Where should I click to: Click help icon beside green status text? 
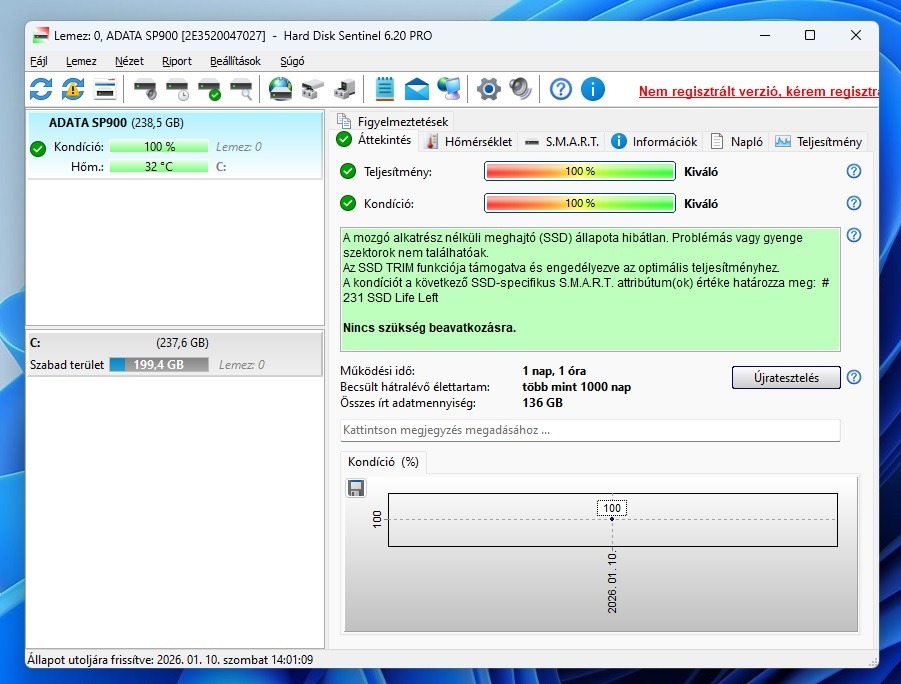[x=854, y=235]
